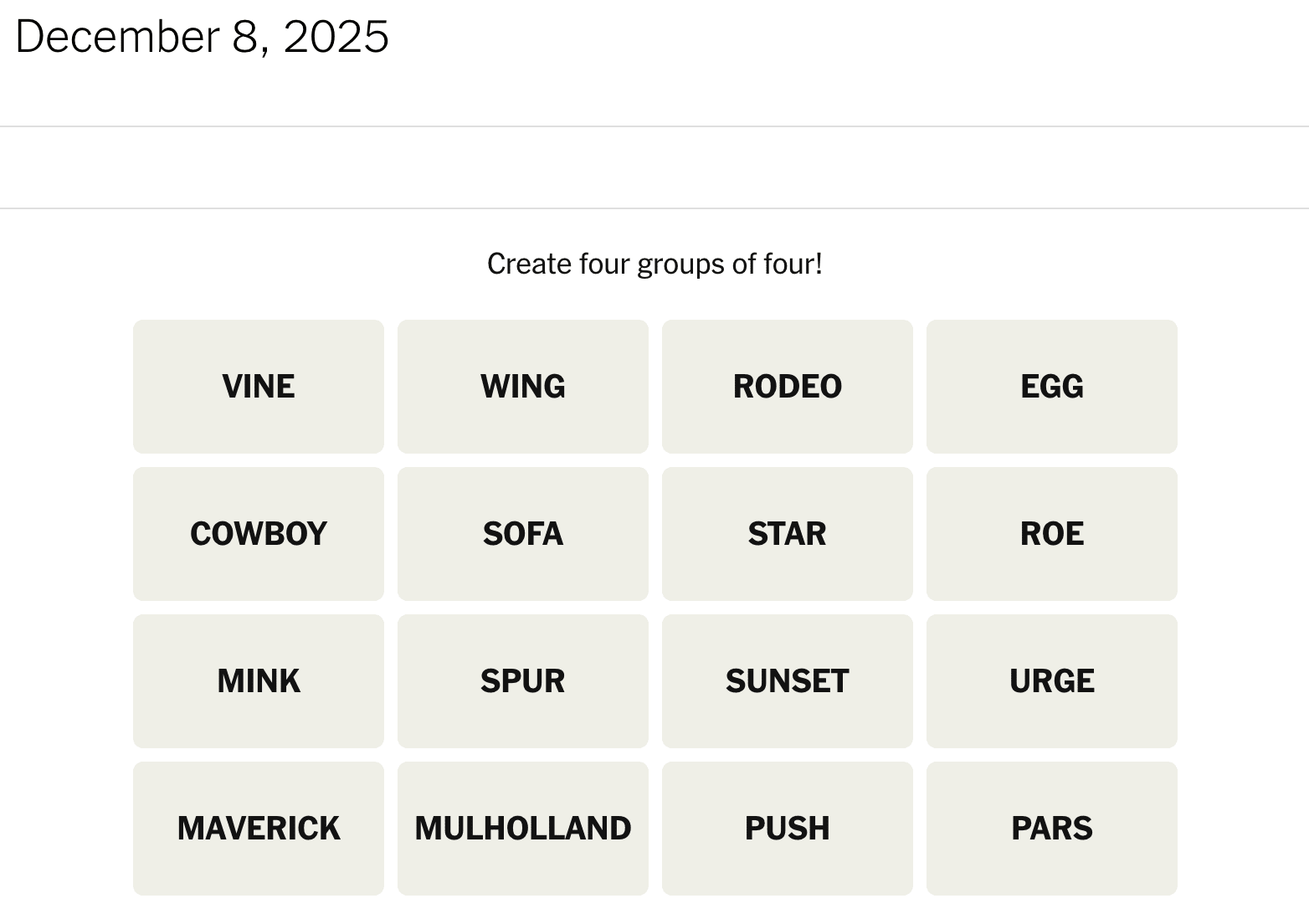
Task: Toggle the RODEO tile selection
Action: (x=787, y=387)
